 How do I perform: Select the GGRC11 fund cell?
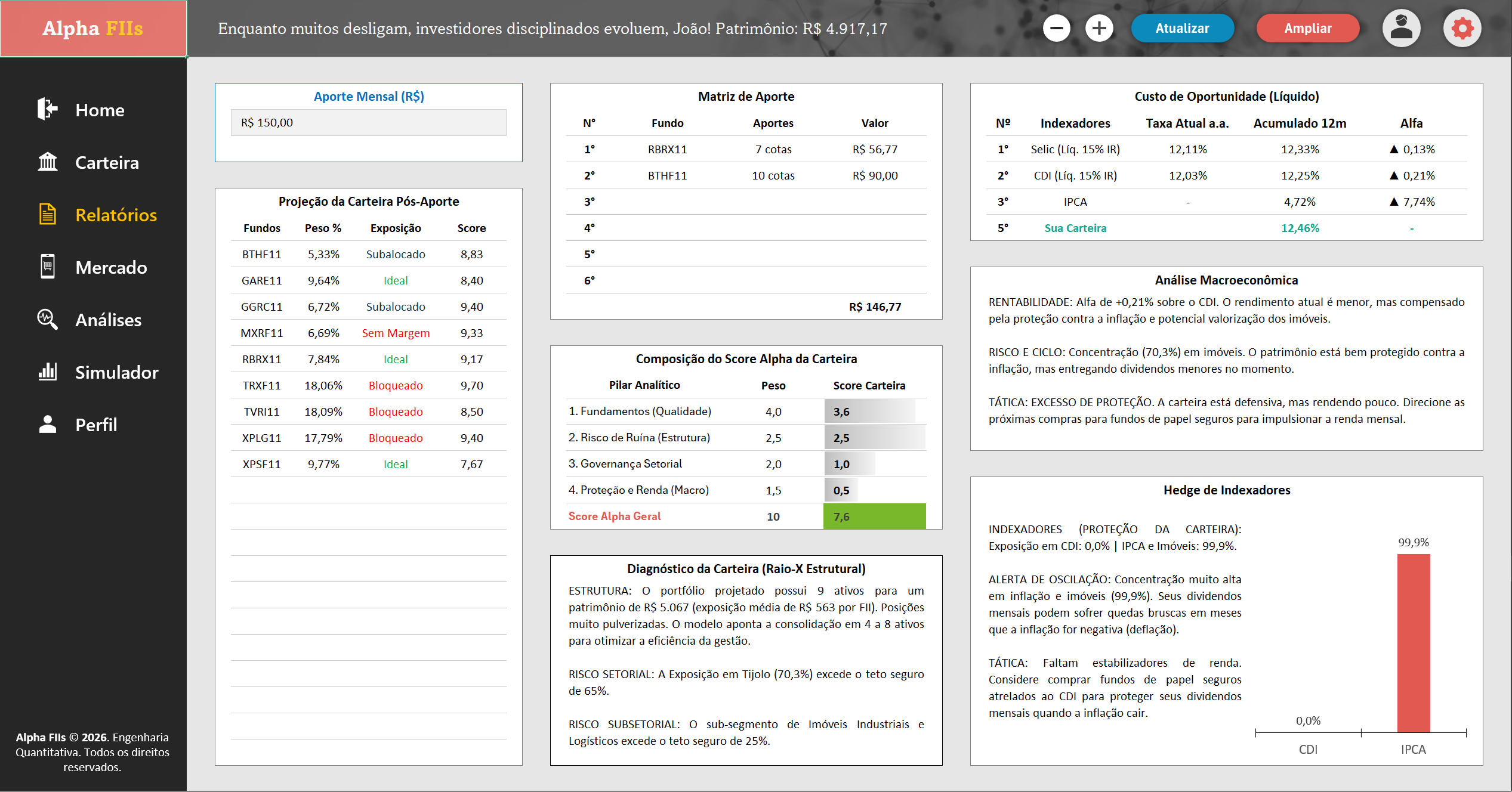pos(261,307)
